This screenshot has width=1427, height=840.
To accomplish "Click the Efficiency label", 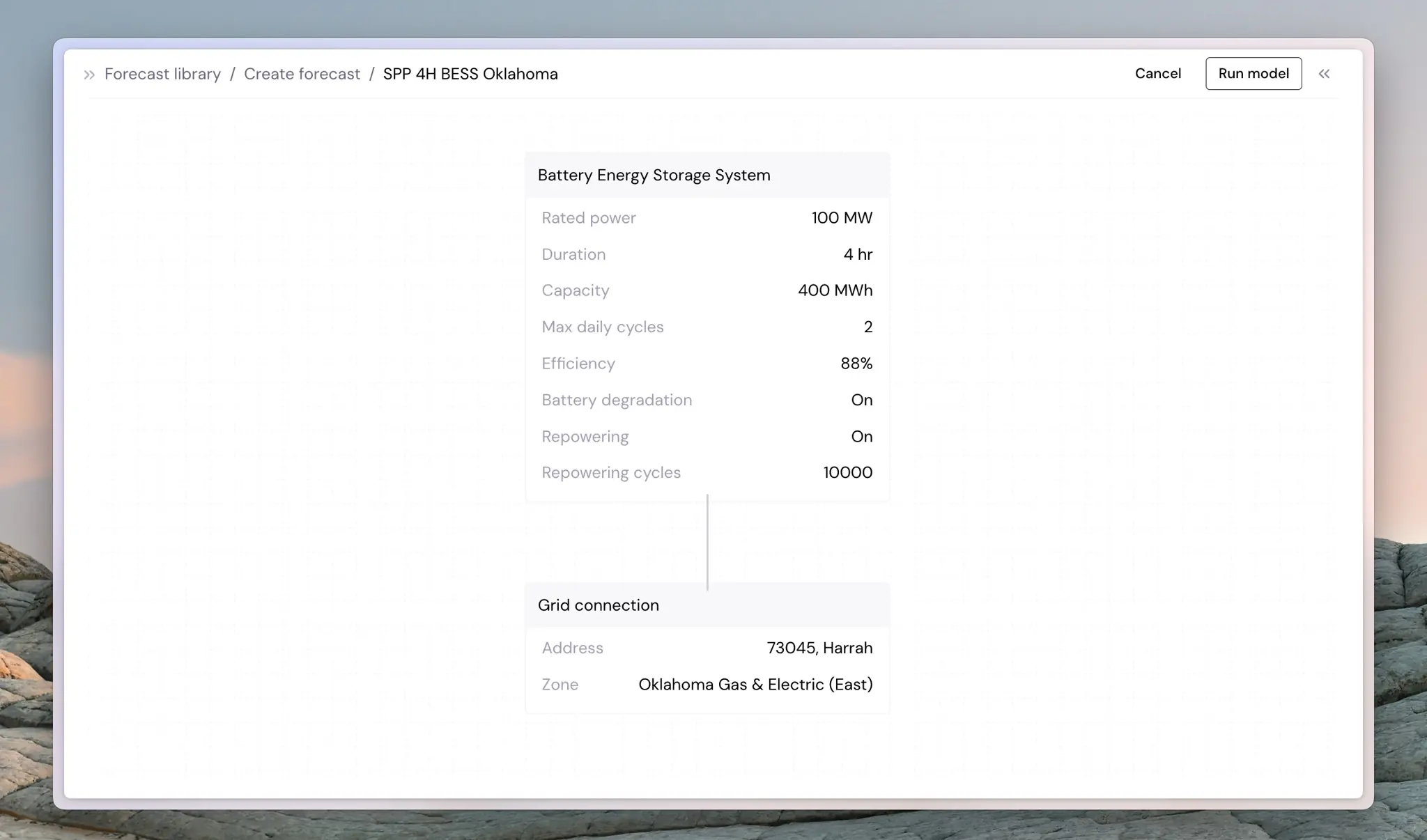I will coord(578,364).
